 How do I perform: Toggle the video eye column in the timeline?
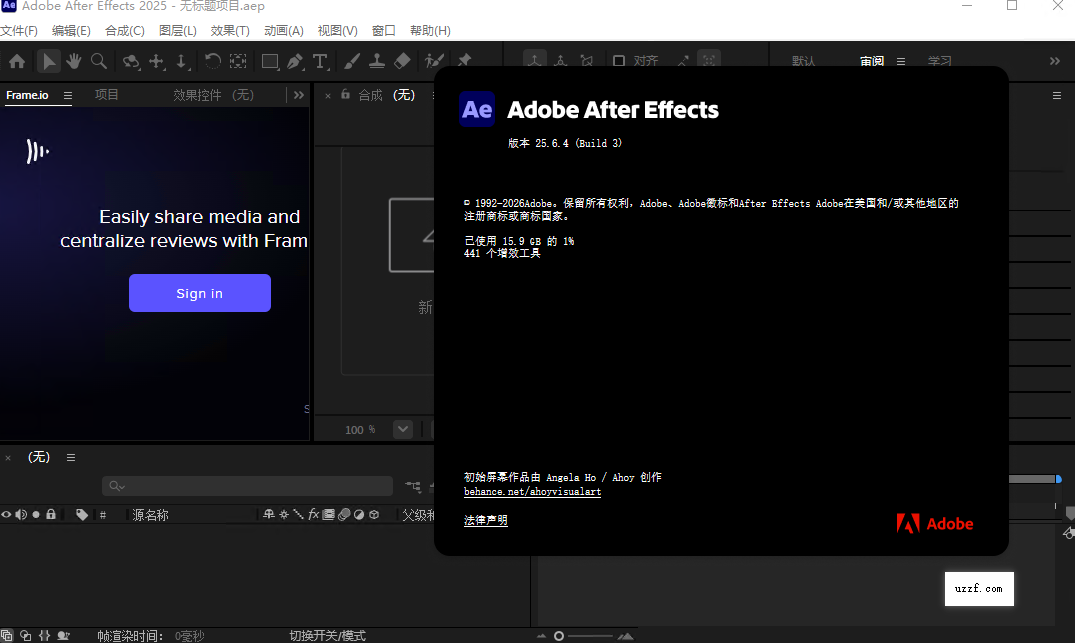point(7,514)
